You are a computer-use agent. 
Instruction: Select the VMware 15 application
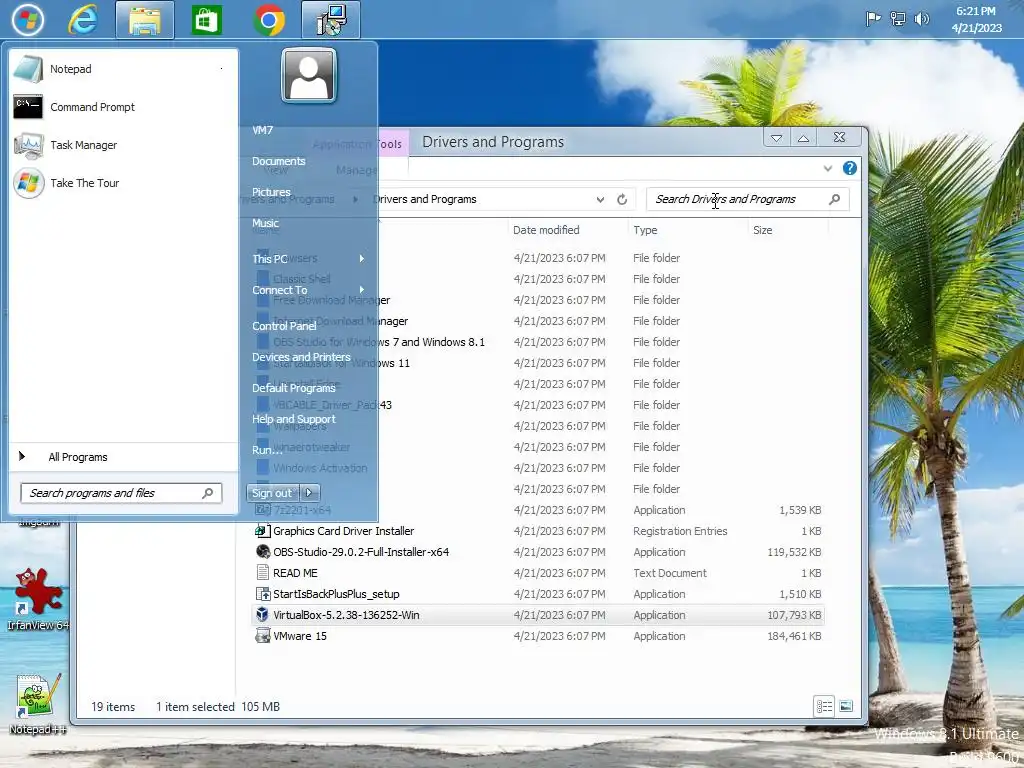point(300,635)
